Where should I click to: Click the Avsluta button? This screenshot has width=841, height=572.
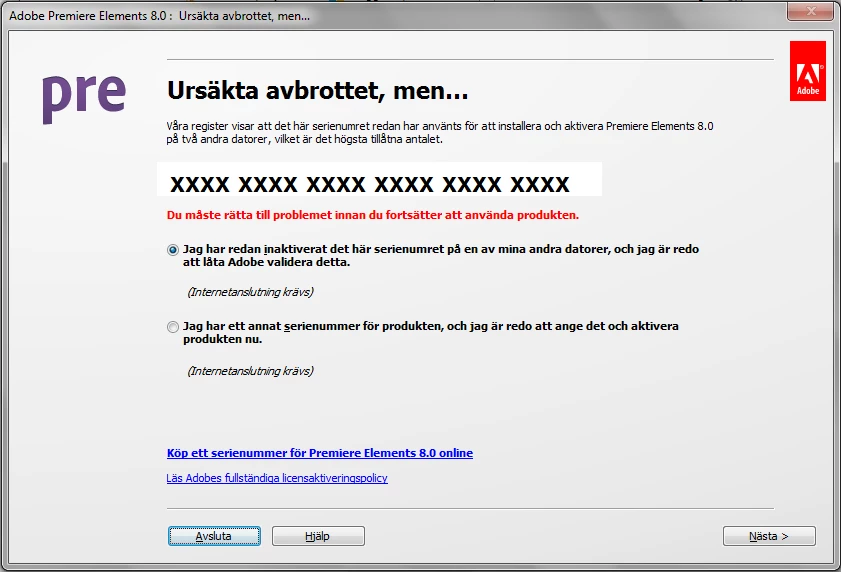point(215,536)
